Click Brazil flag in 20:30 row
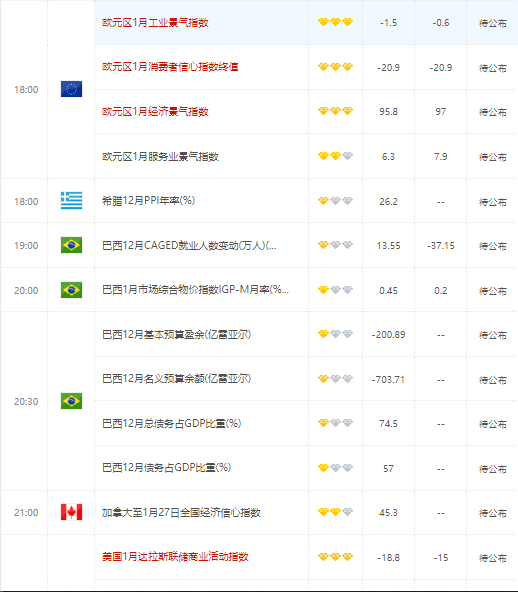 pos(71,401)
